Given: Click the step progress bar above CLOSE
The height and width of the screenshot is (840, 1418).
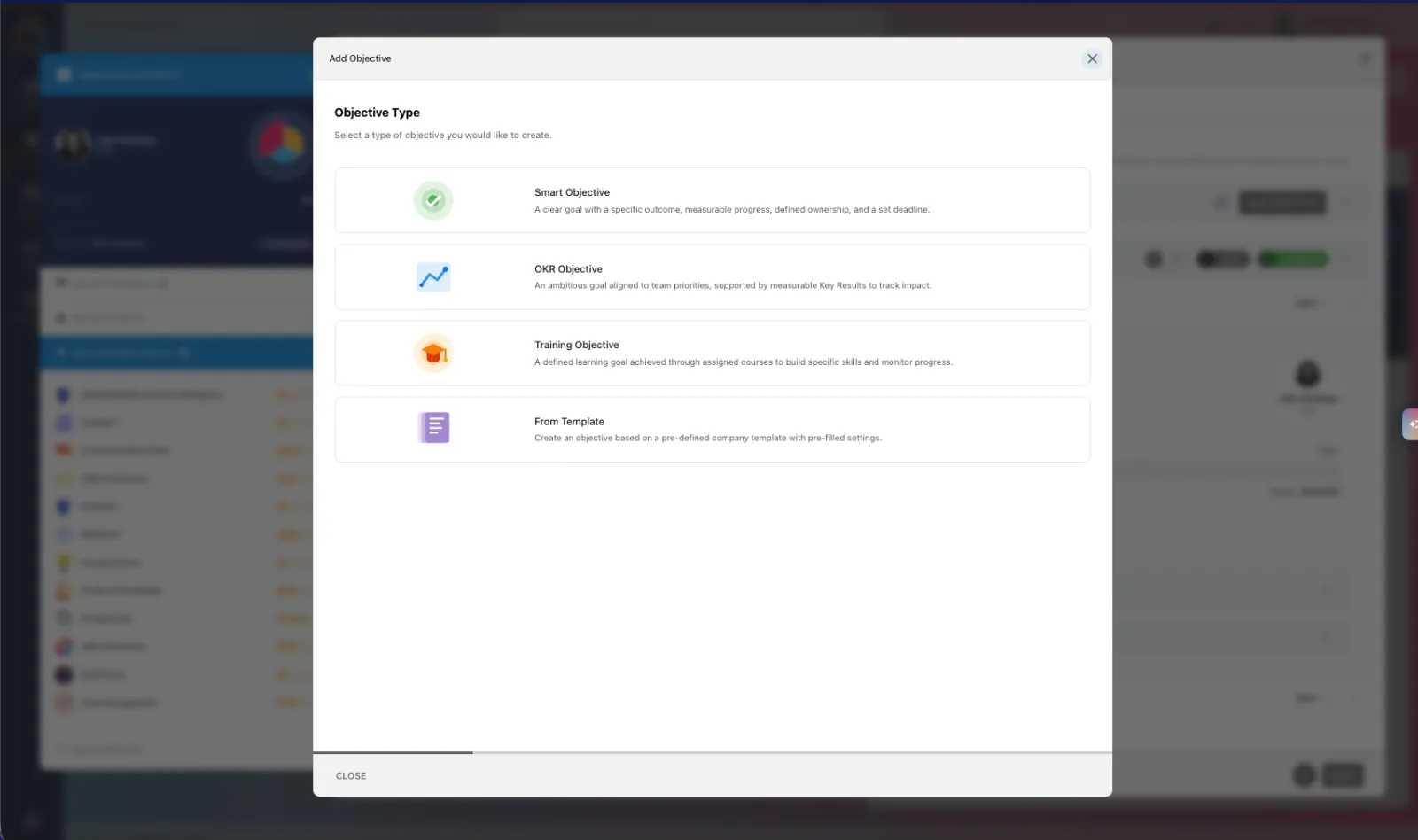Looking at the screenshot, I should click(x=713, y=753).
